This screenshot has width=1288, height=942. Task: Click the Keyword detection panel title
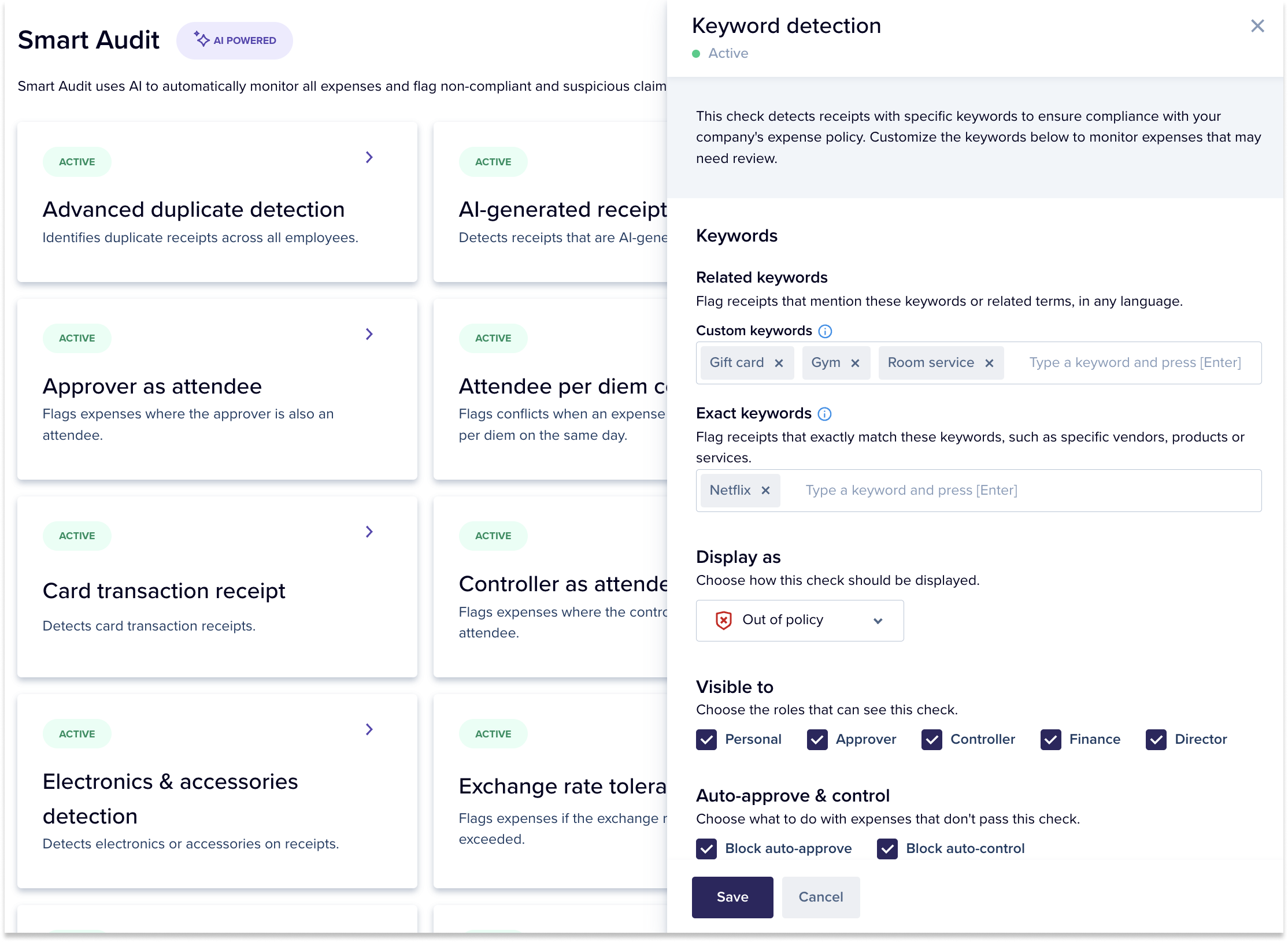tap(786, 26)
